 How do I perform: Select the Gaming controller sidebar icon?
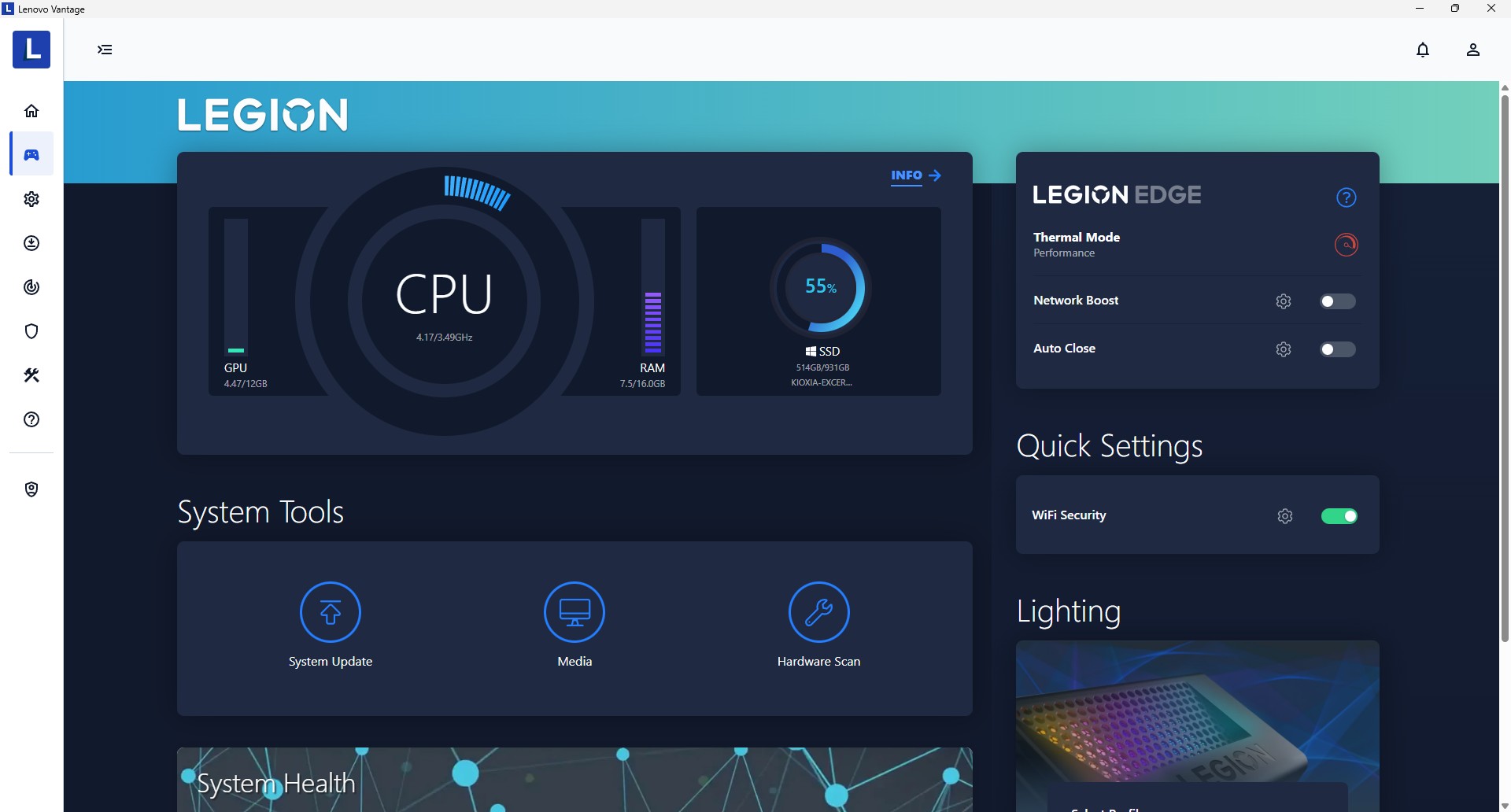[x=31, y=155]
